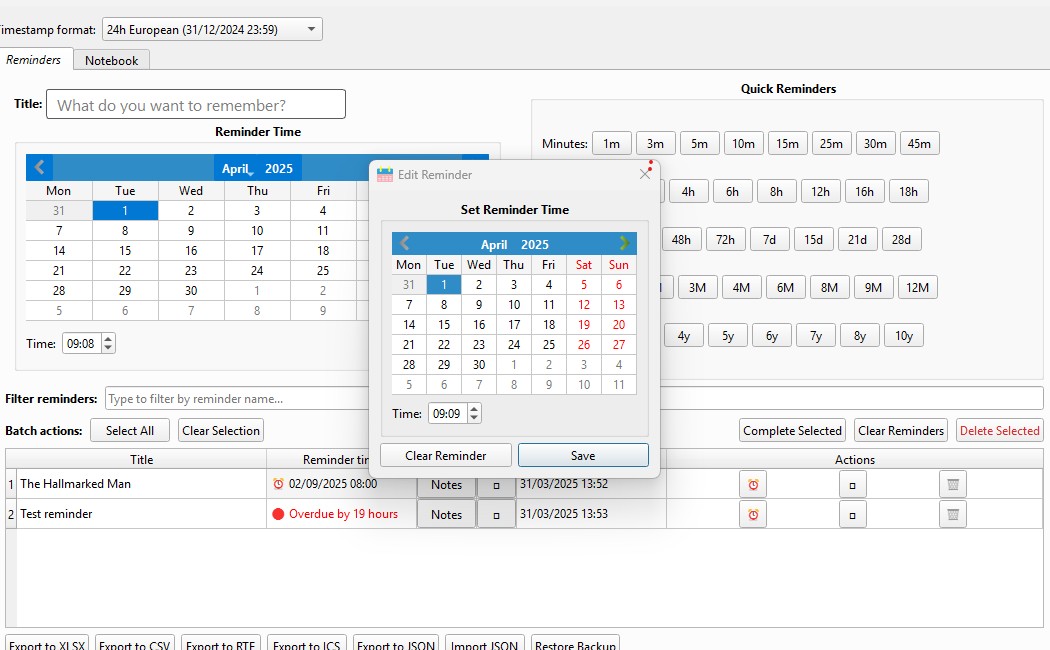Open month selector April in dialog calendar

[x=494, y=244]
